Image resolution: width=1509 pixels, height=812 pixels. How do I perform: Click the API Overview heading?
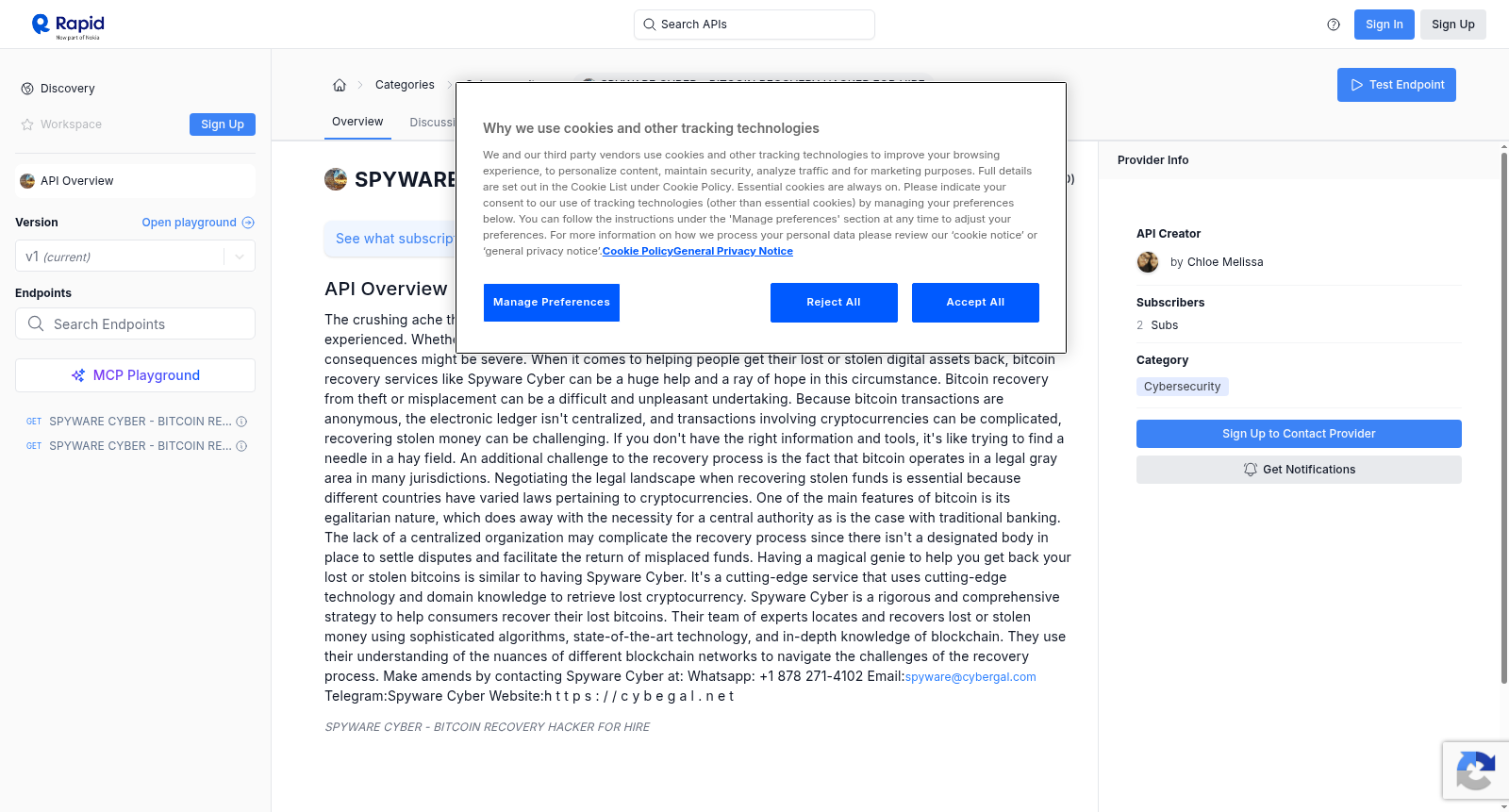386,289
